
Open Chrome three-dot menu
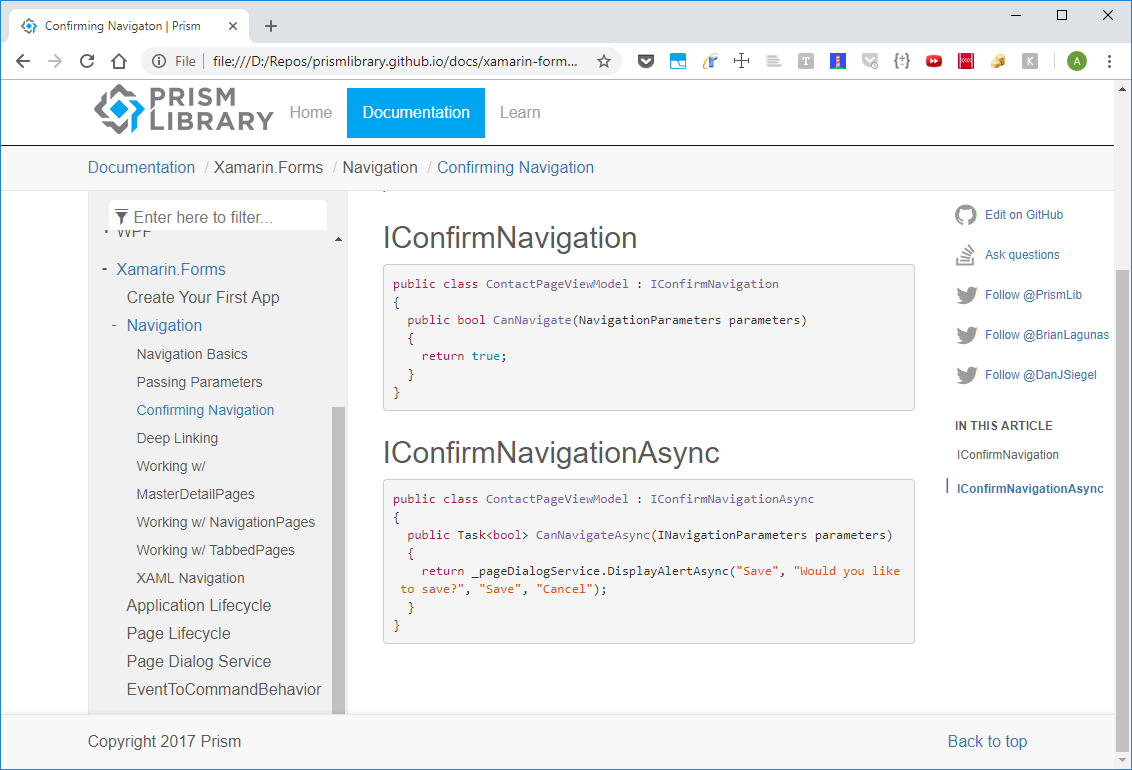(1110, 61)
